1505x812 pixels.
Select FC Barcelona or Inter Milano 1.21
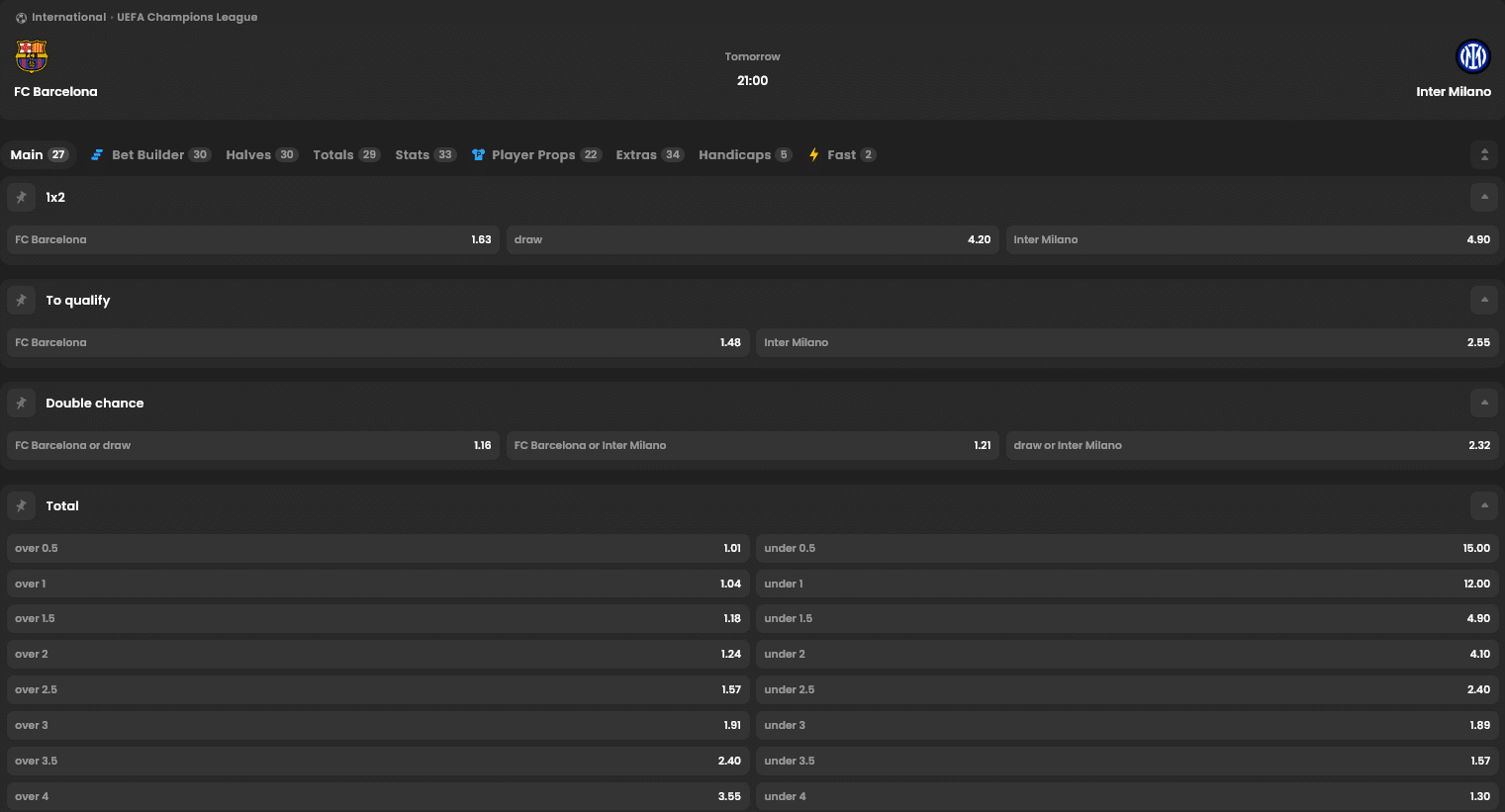tap(752, 445)
